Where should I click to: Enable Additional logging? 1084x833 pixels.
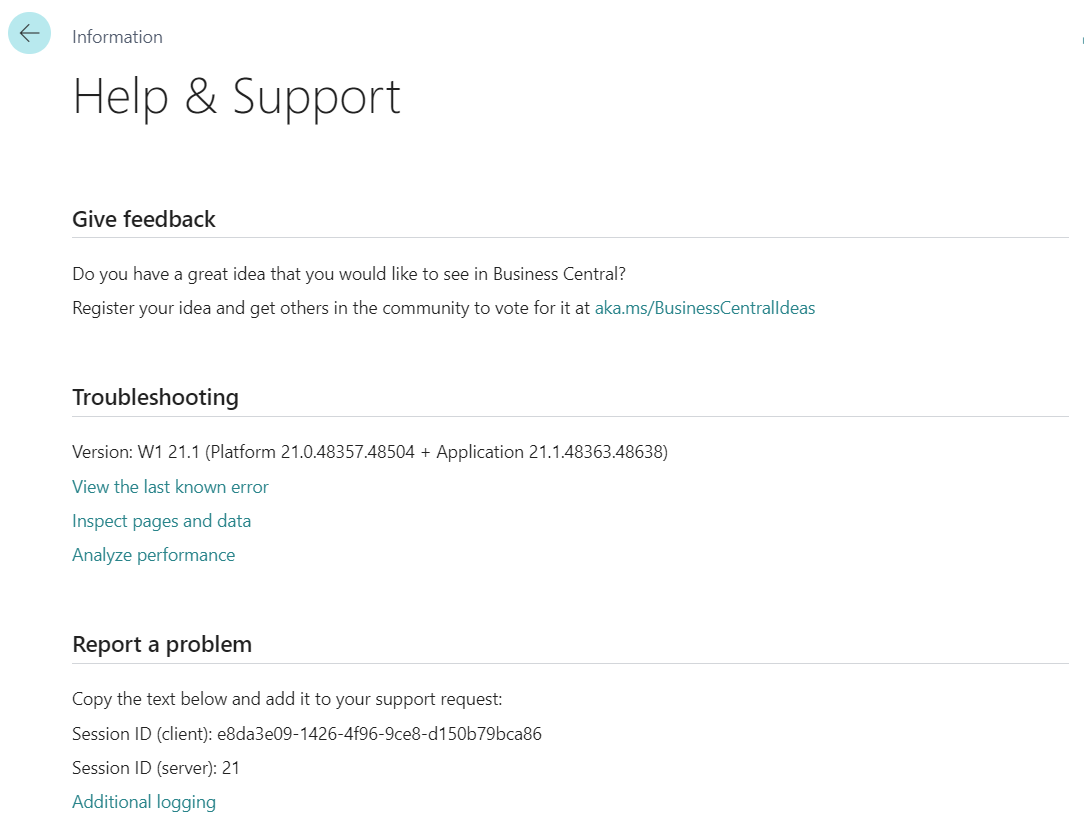[143, 802]
